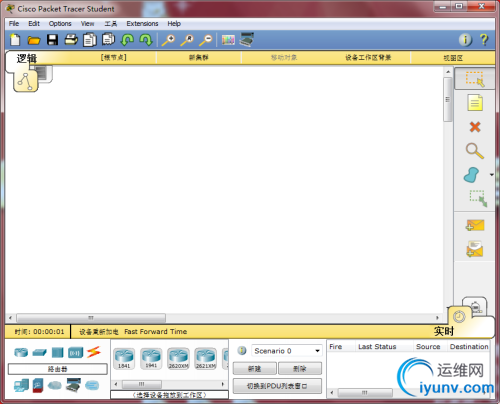Open the info icon in top toolbar
Viewport: 500px width, 404px height.
465,40
